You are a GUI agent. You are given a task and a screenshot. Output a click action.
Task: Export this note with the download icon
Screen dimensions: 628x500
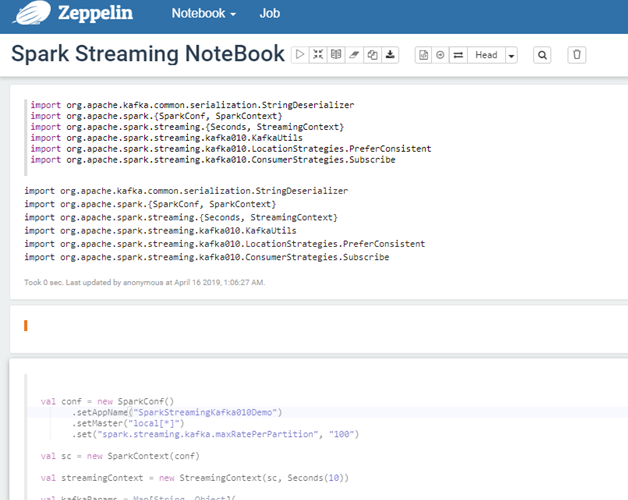pos(390,54)
